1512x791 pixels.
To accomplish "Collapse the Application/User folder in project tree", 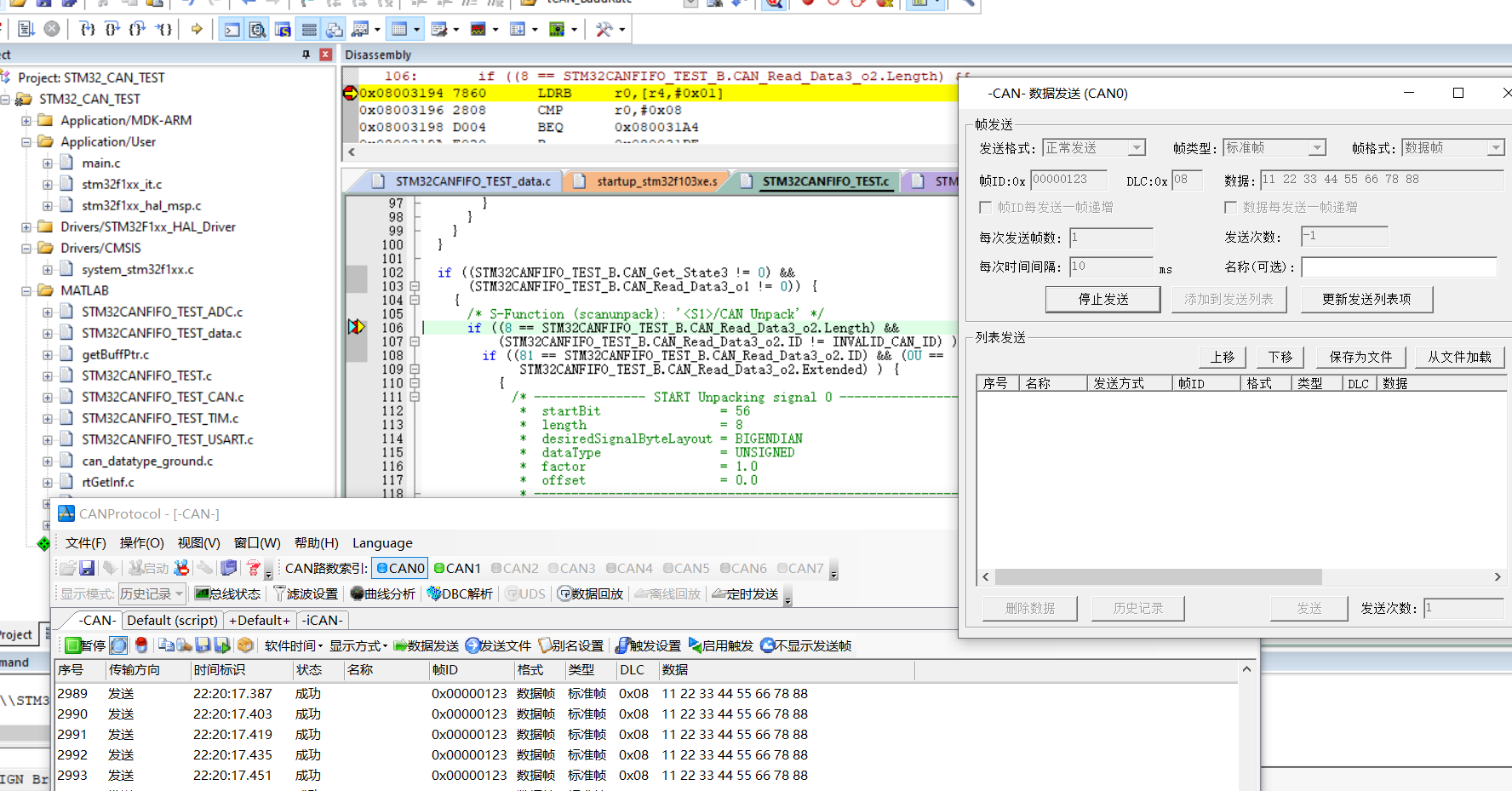I will pos(26,142).
